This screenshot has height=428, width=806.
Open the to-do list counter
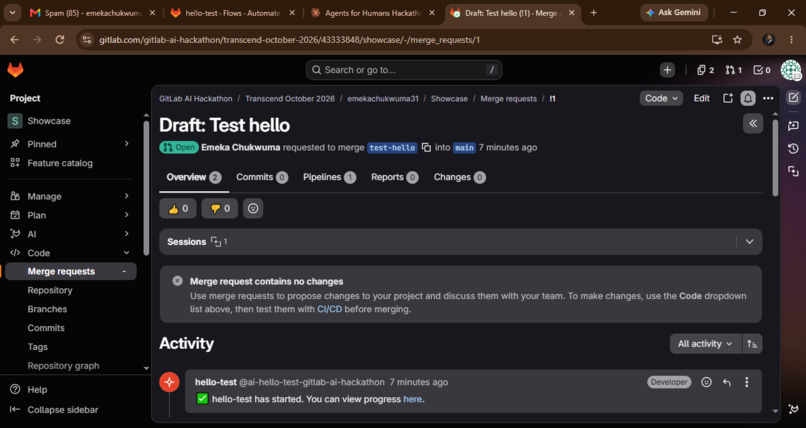coord(762,70)
